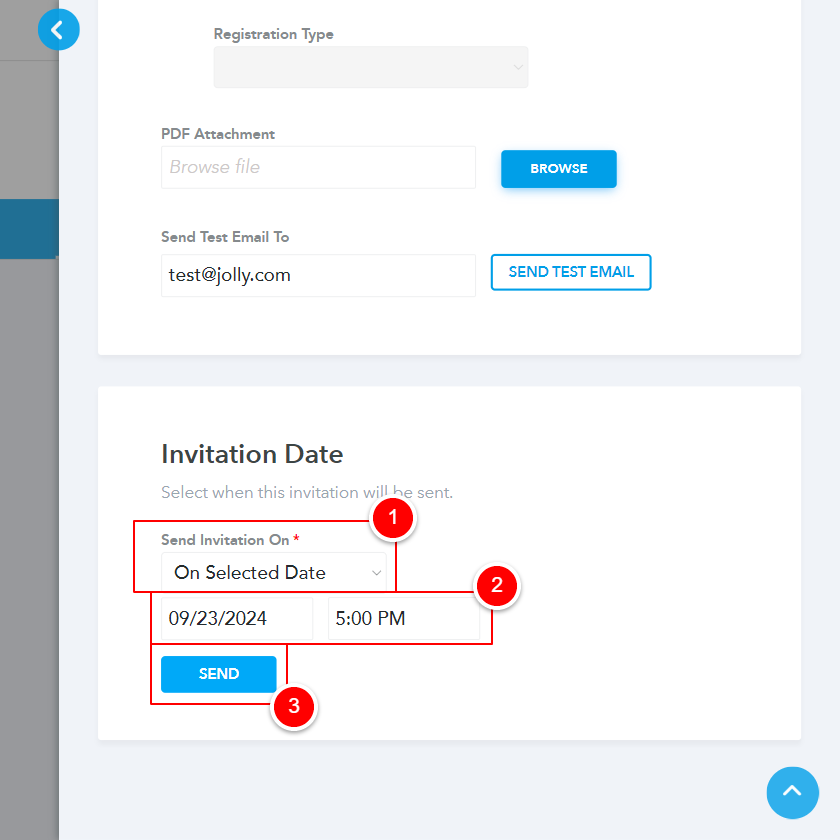Image resolution: width=840 pixels, height=840 pixels.
Task: Click the PDF Attachment label
Action: click(x=218, y=134)
